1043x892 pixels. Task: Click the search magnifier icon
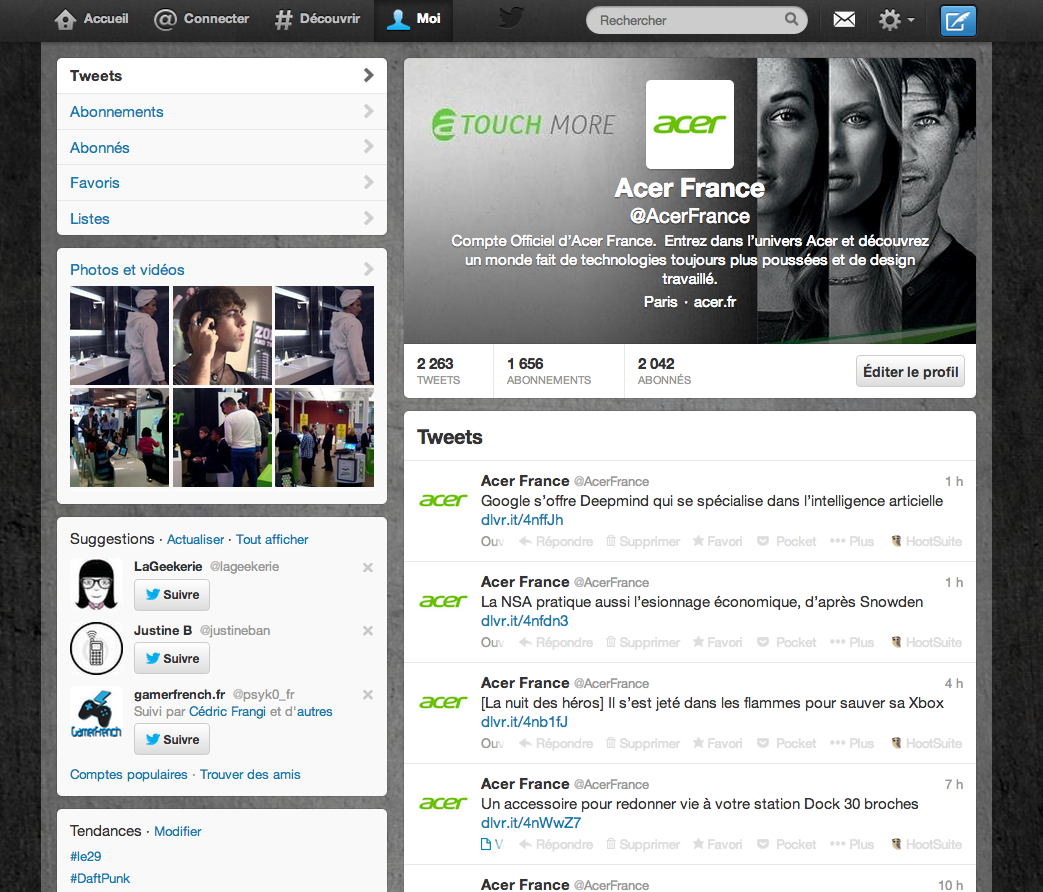point(791,19)
